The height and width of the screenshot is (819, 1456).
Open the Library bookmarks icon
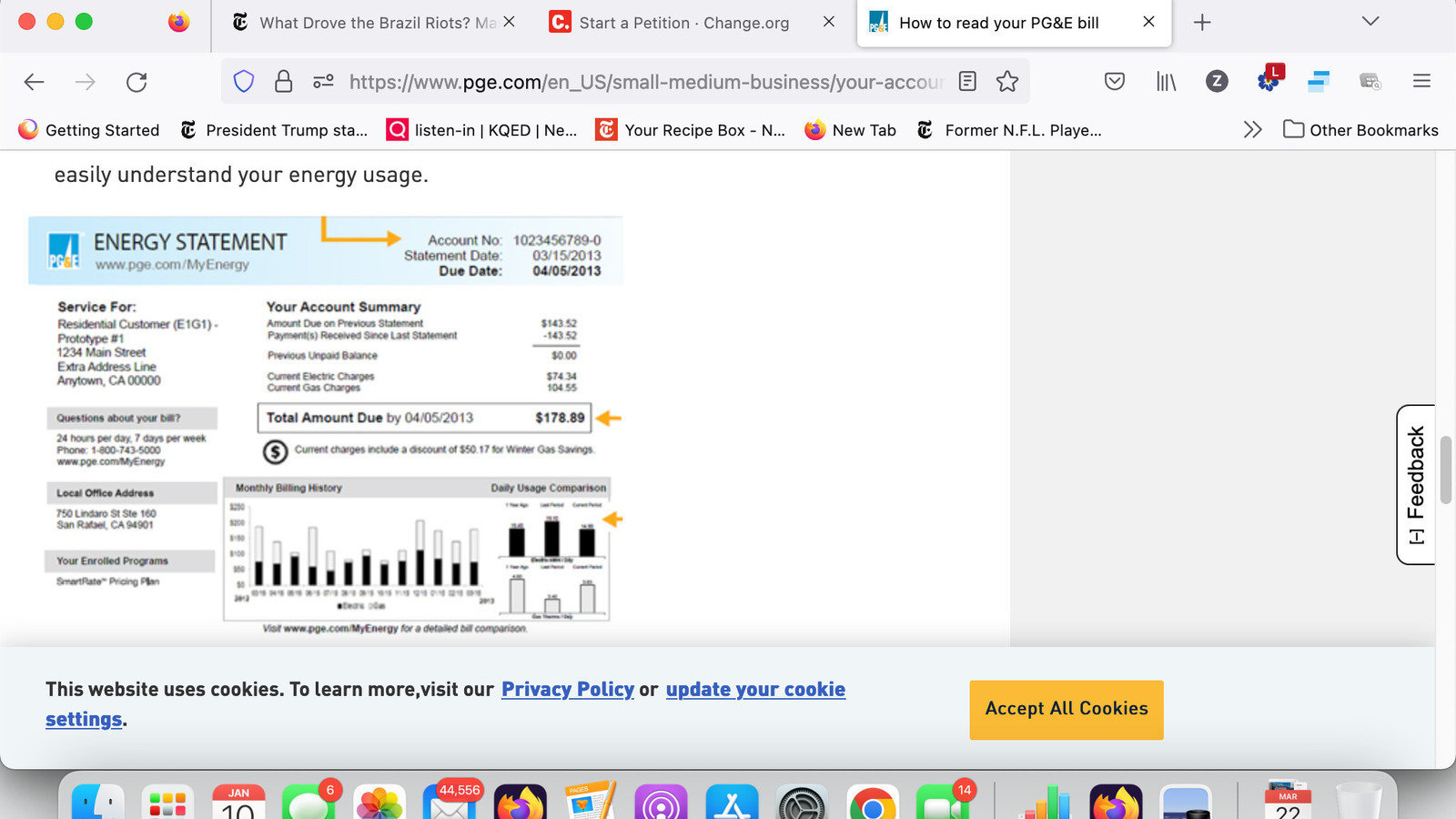[x=1166, y=82]
